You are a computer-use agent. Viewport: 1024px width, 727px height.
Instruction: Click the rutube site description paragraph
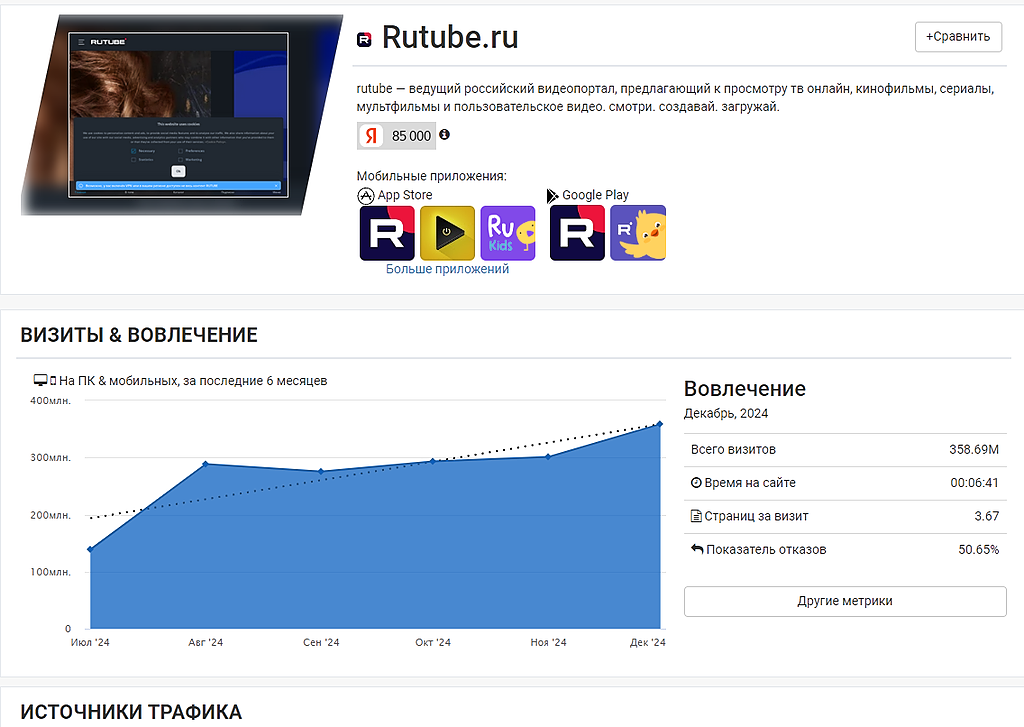click(x=675, y=97)
